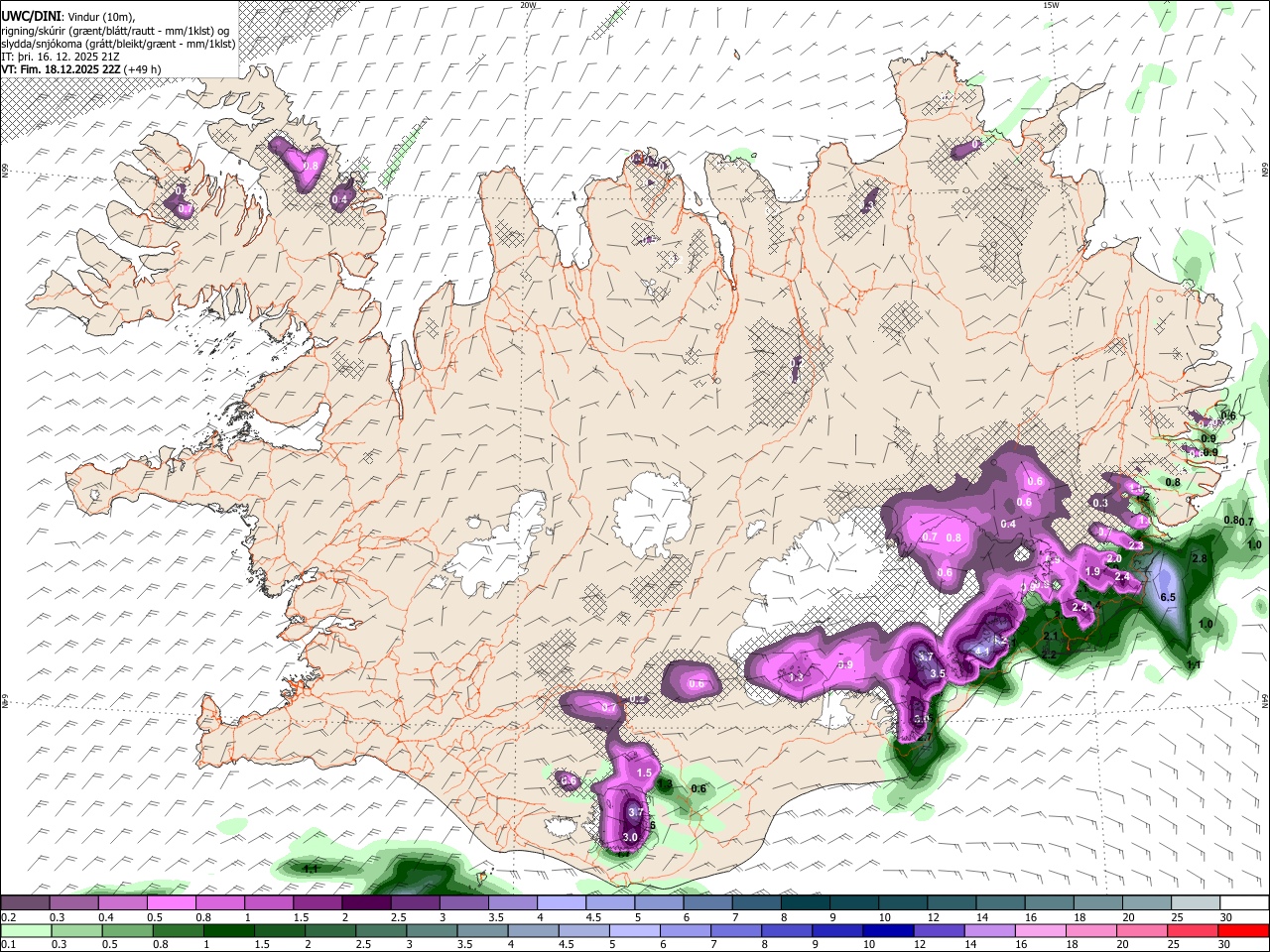Click the '0.2' label on the snow legend scale

coord(8,917)
